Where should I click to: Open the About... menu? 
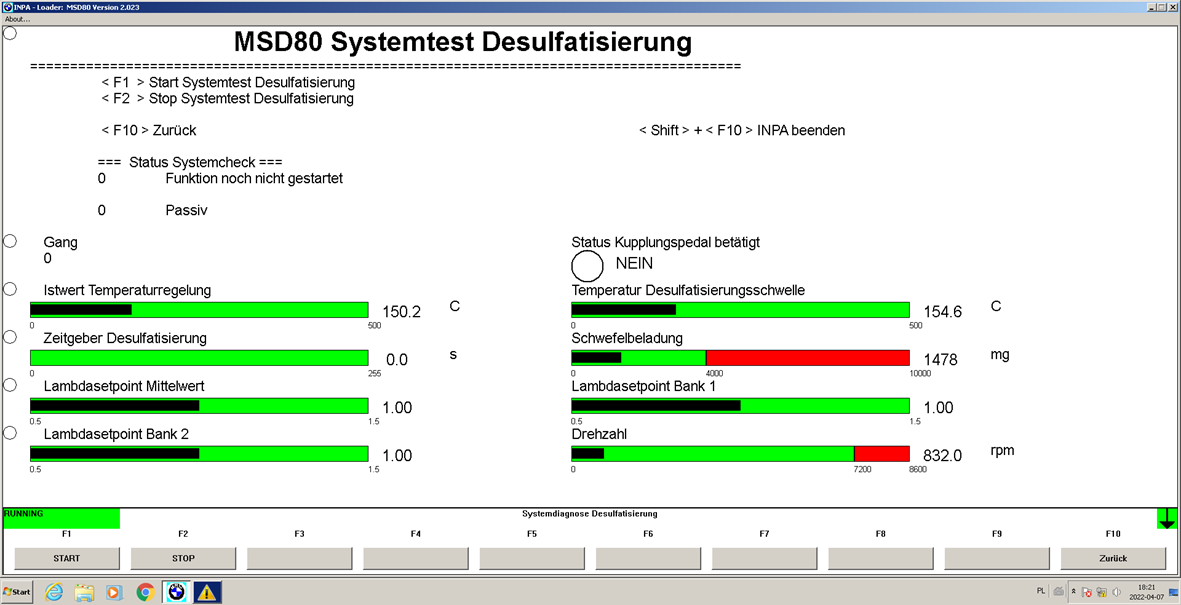coord(17,19)
